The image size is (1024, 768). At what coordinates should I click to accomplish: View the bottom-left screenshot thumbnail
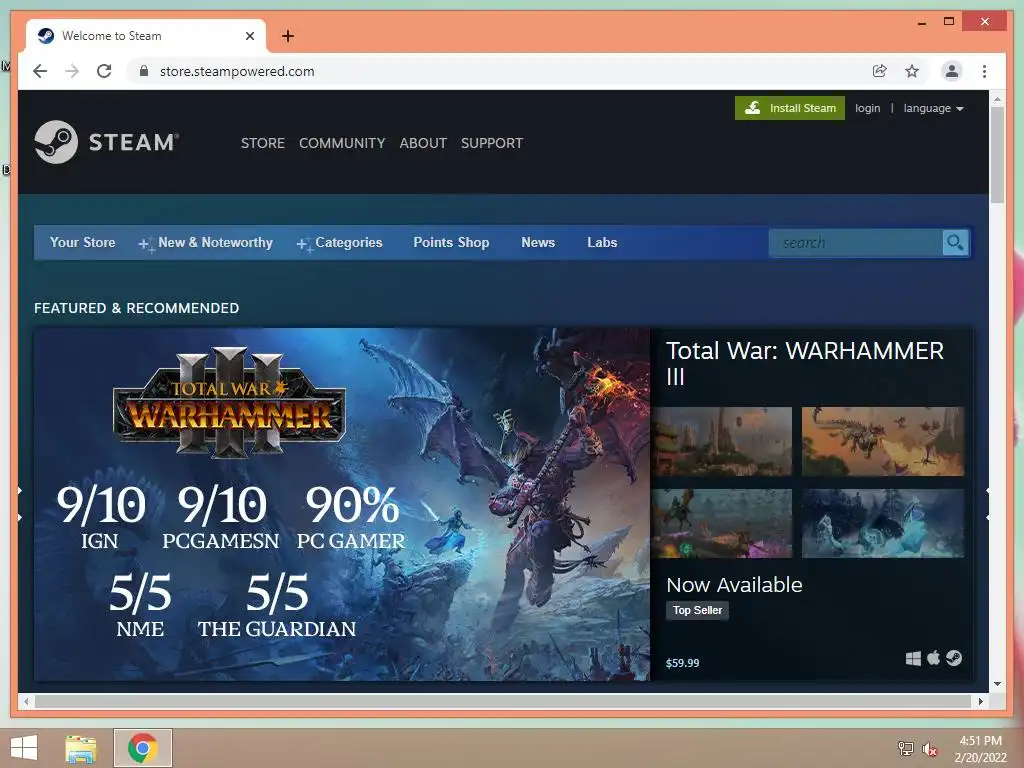722,523
